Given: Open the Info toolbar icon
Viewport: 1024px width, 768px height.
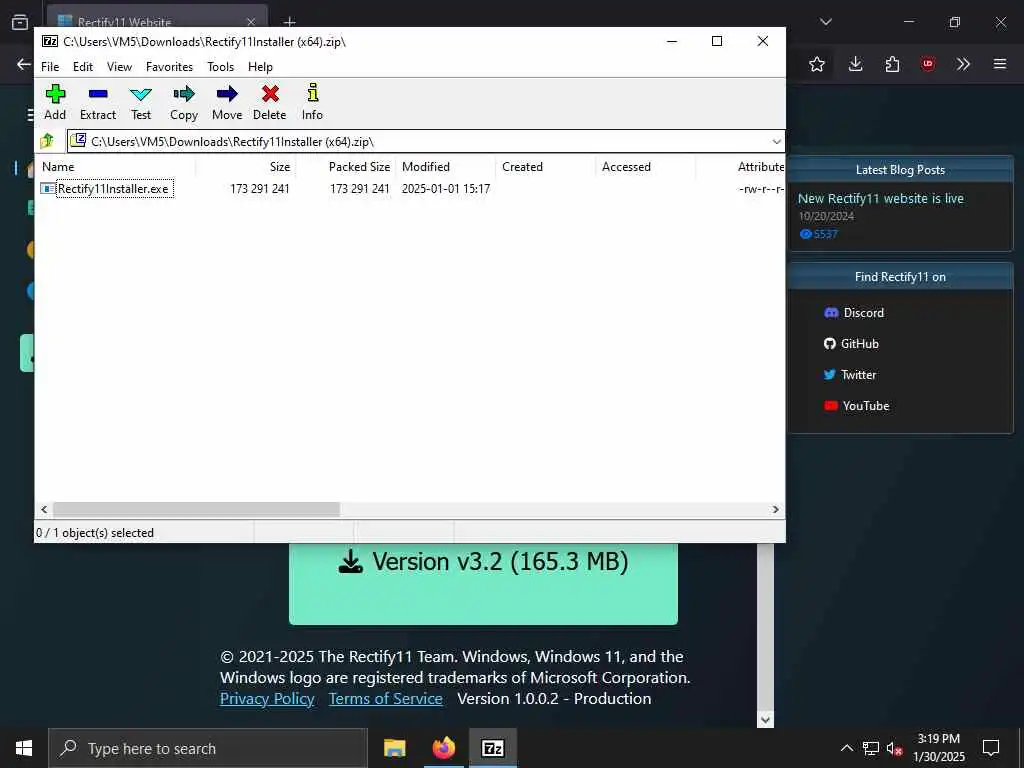Looking at the screenshot, I should click(312, 103).
